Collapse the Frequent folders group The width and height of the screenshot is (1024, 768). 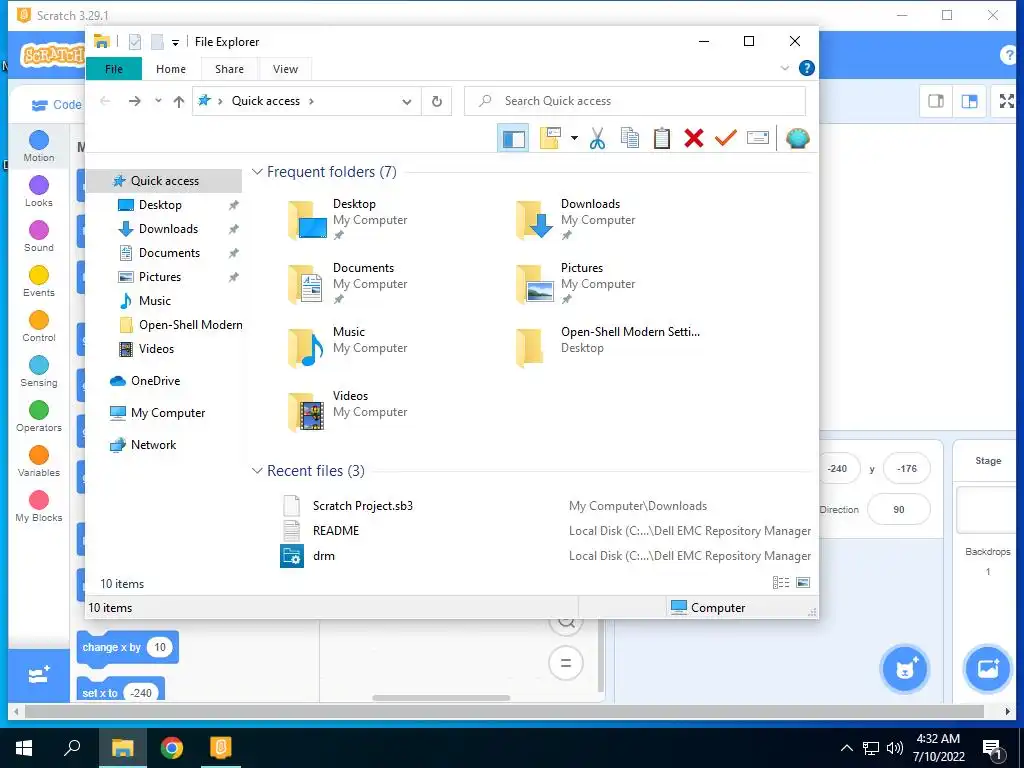[x=257, y=172]
